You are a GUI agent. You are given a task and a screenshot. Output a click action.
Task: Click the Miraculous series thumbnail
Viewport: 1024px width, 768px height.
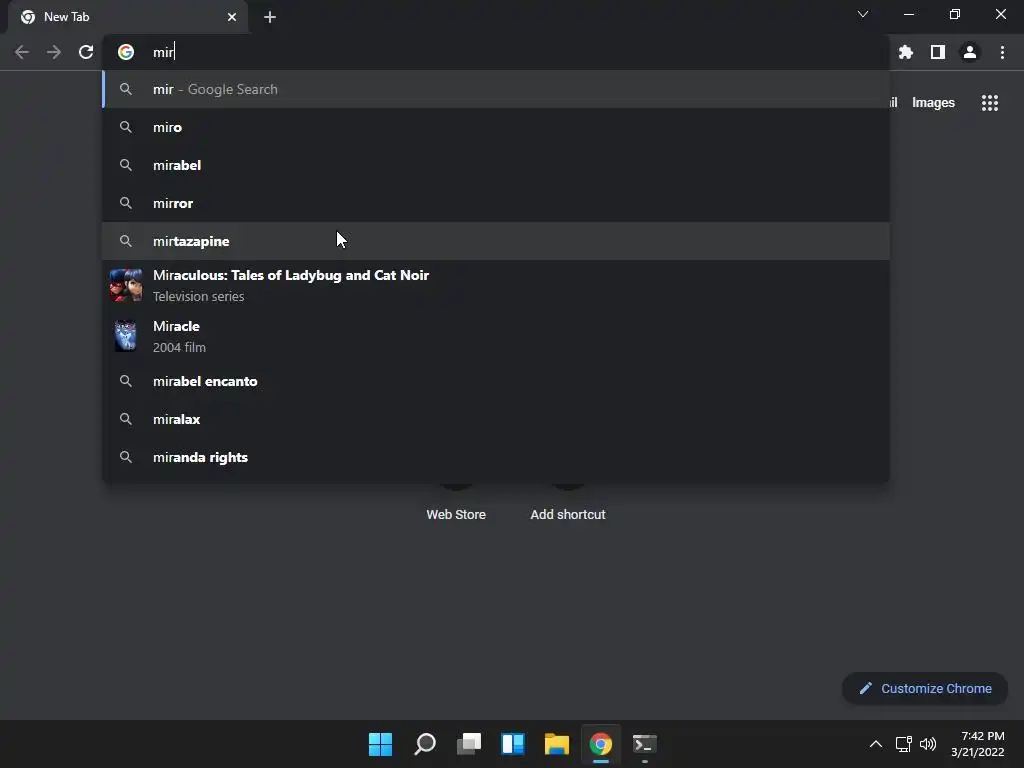[x=126, y=285]
